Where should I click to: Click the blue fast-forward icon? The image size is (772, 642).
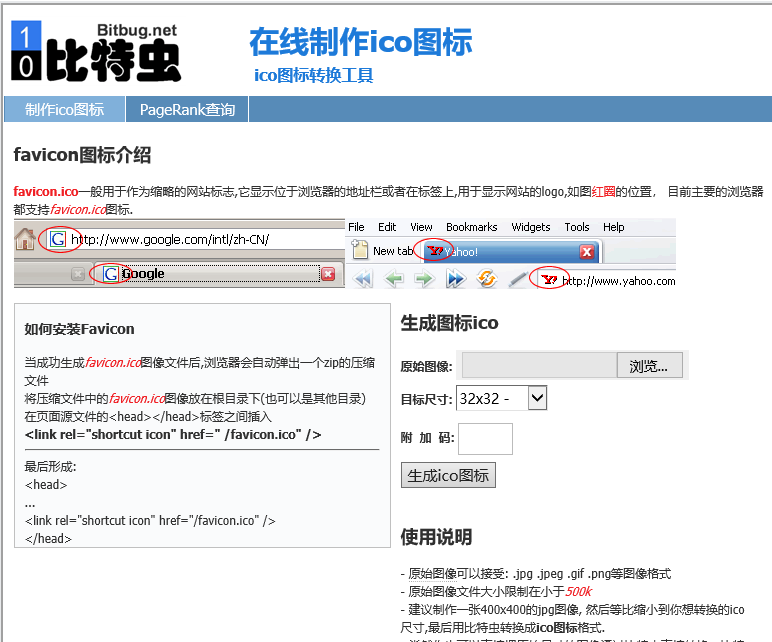pyautogui.click(x=455, y=279)
